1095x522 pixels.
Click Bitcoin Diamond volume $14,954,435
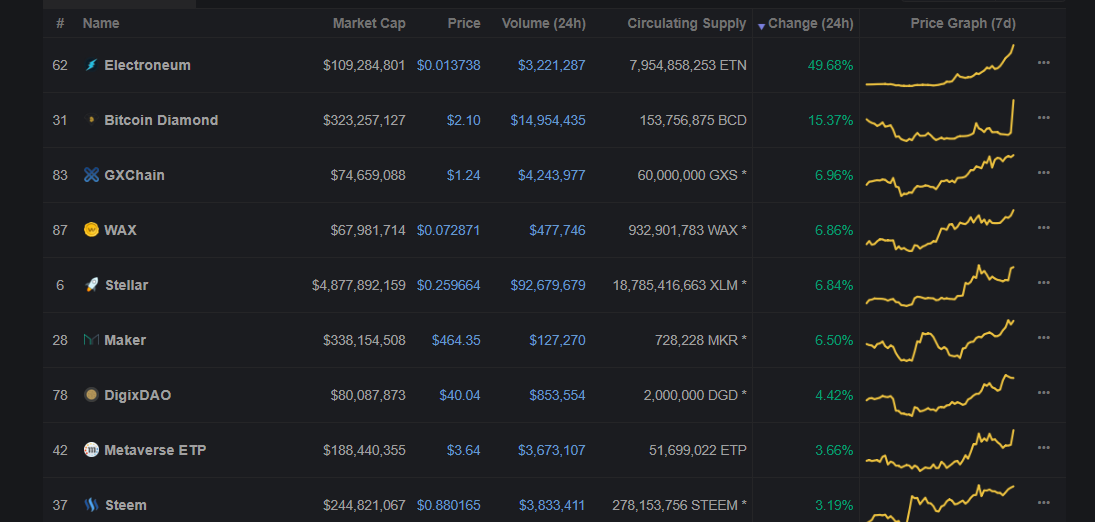coord(548,120)
